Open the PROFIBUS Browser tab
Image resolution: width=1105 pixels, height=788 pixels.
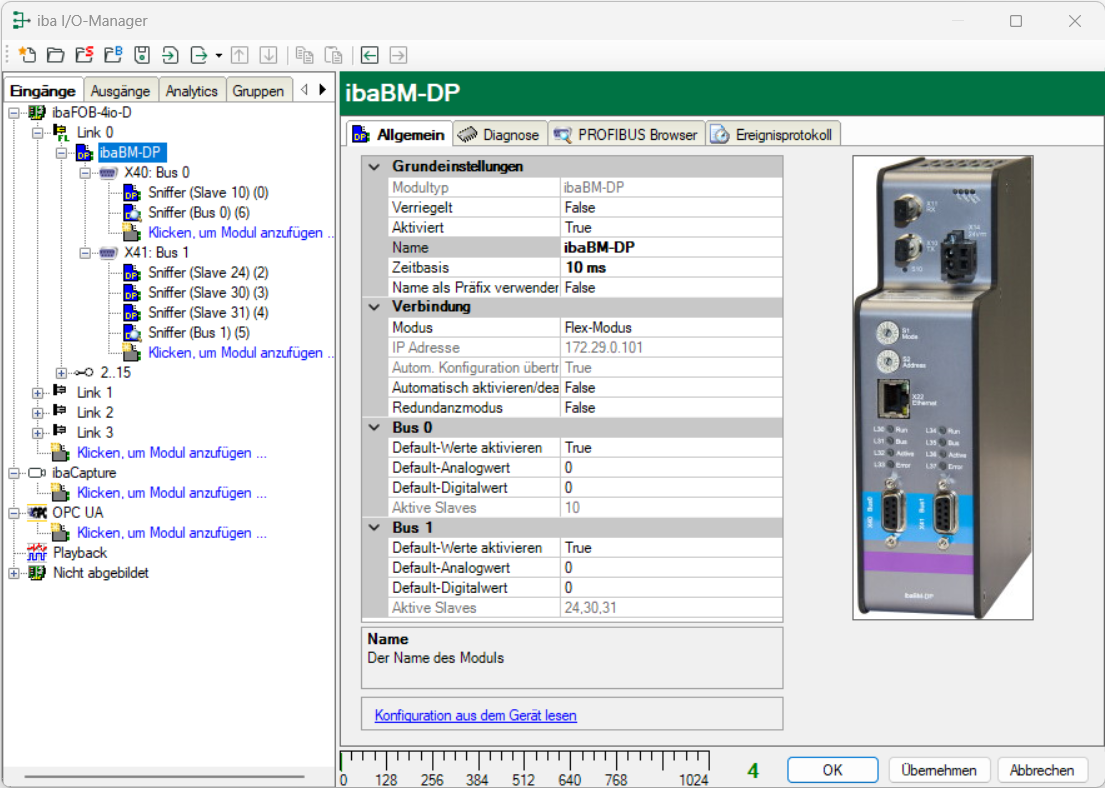pyautogui.click(x=626, y=135)
